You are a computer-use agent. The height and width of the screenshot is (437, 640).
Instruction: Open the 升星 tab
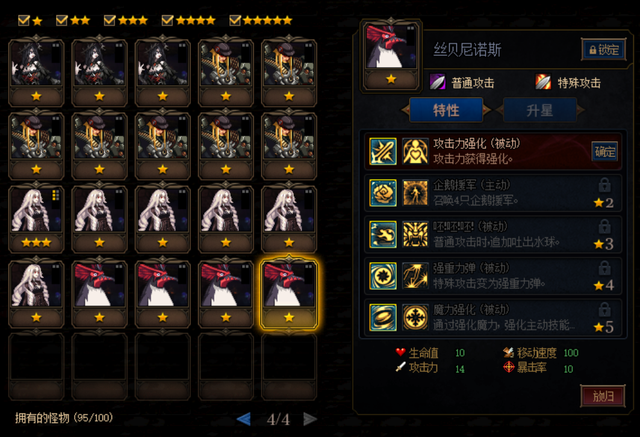540,110
